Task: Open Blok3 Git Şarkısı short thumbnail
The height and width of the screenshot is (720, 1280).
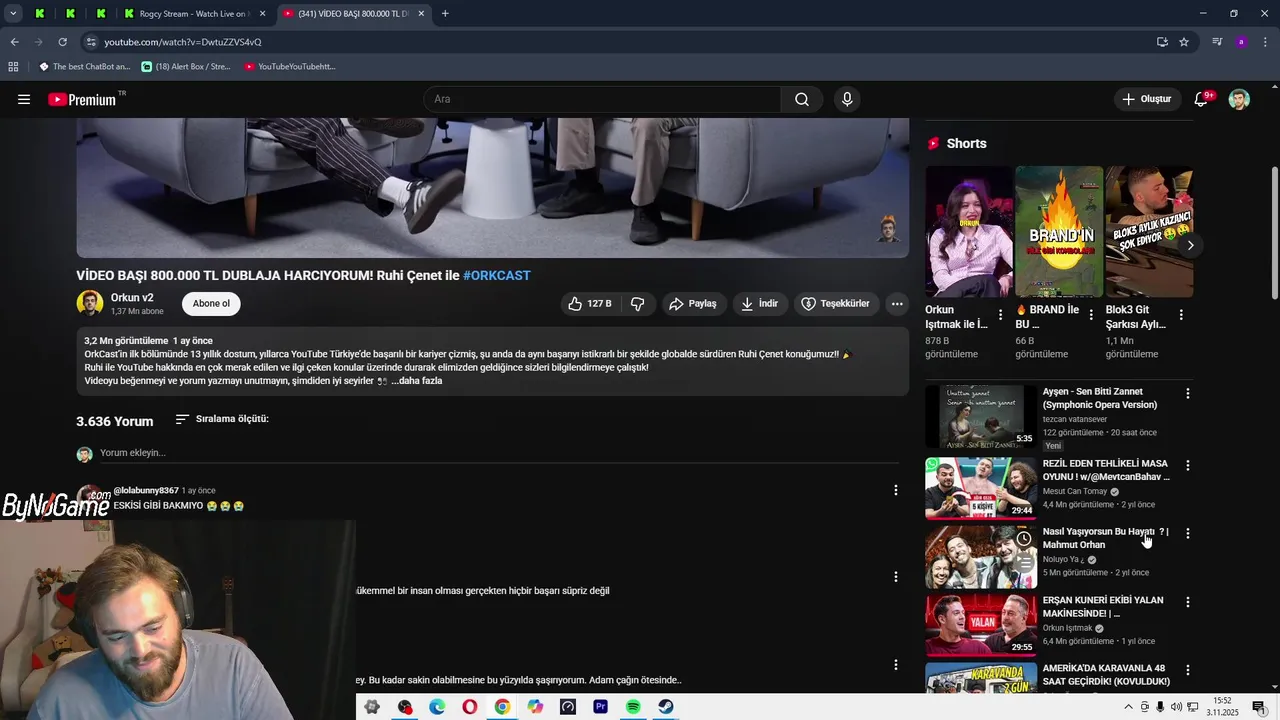Action: click(x=1149, y=231)
